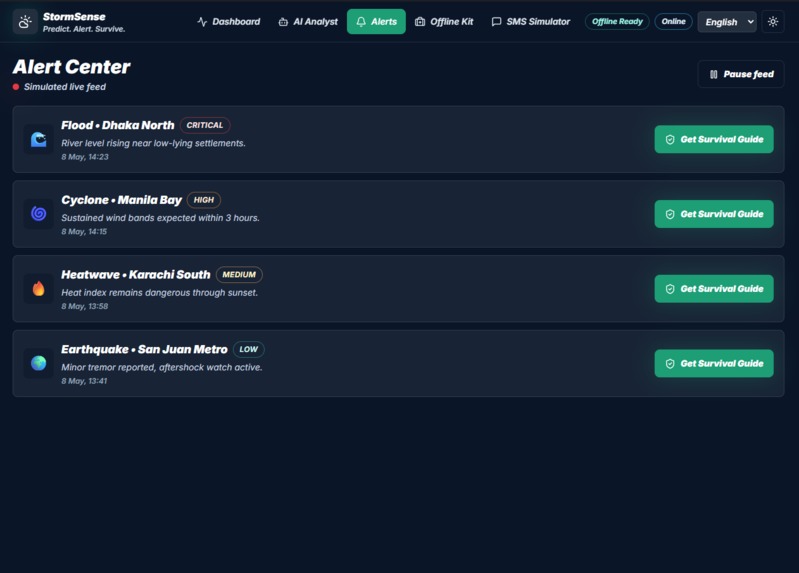Click the red live feed indicator dot
Screen dimensions: 799x573
[x=16, y=87]
